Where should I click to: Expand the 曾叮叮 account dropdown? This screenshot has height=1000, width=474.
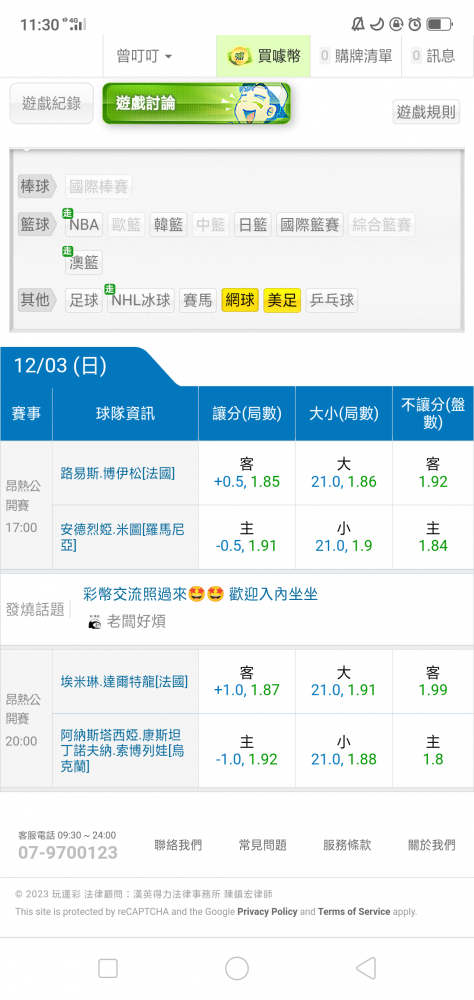144,56
